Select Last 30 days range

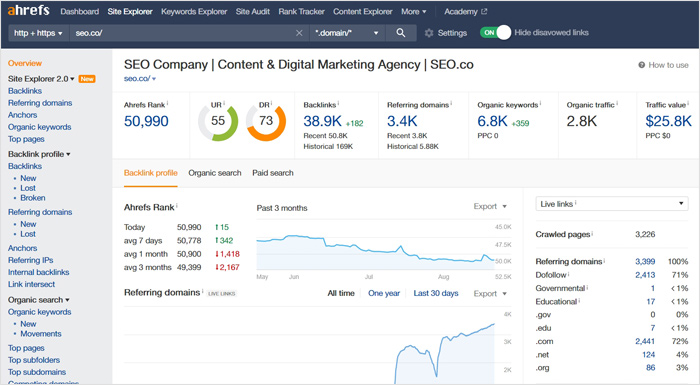436,293
